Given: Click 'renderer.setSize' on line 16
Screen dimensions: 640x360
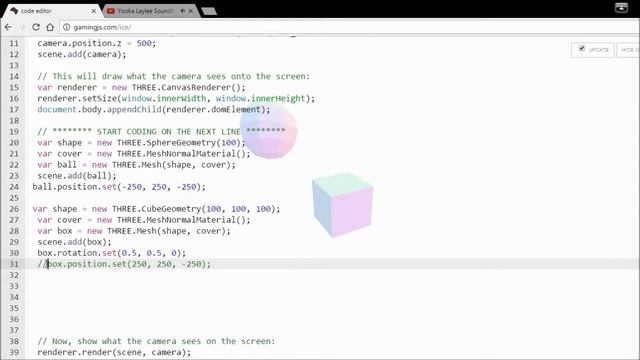Looking at the screenshot, I should [x=77, y=98].
